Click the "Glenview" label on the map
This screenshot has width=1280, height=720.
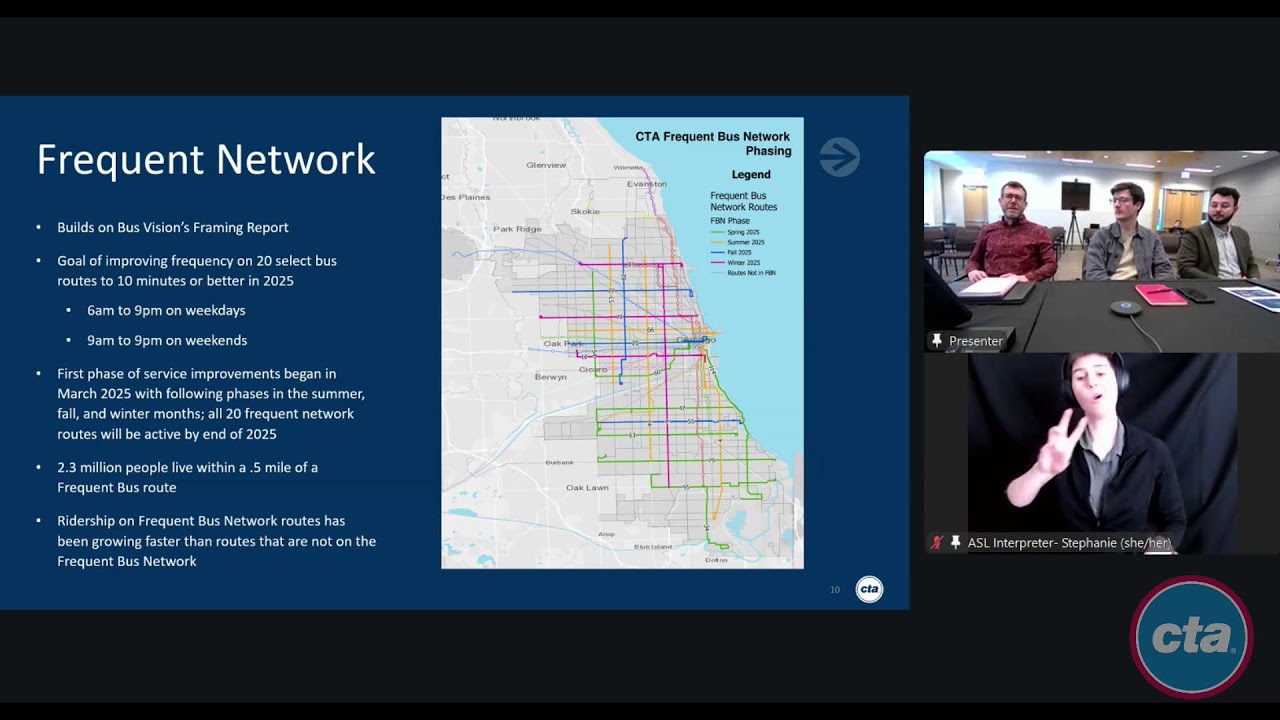546,165
